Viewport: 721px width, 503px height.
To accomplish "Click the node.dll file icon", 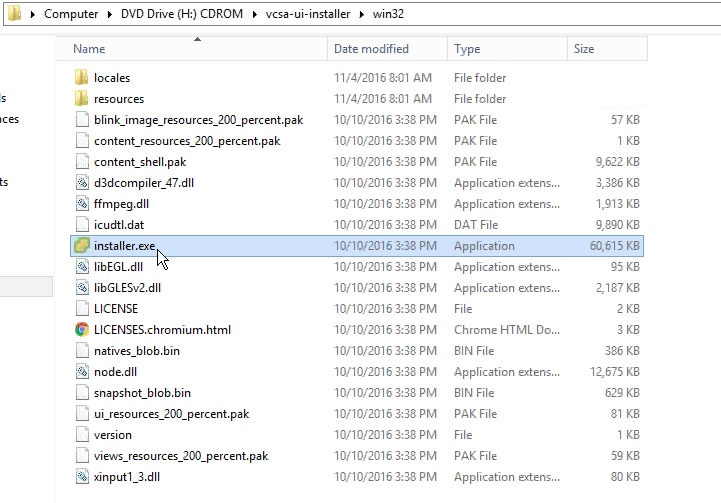I will click(x=82, y=372).
